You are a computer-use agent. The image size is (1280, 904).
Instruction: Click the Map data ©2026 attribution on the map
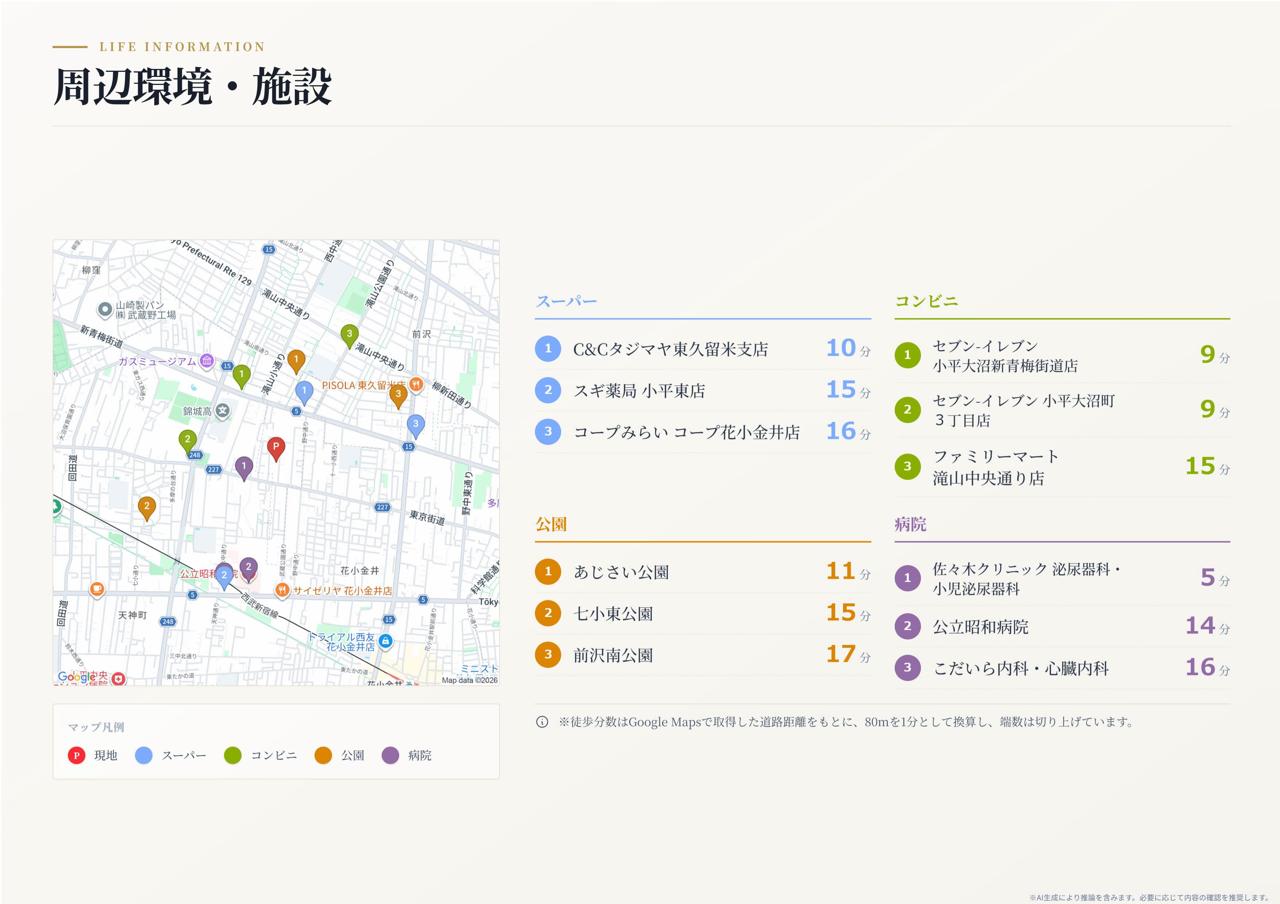469,680
